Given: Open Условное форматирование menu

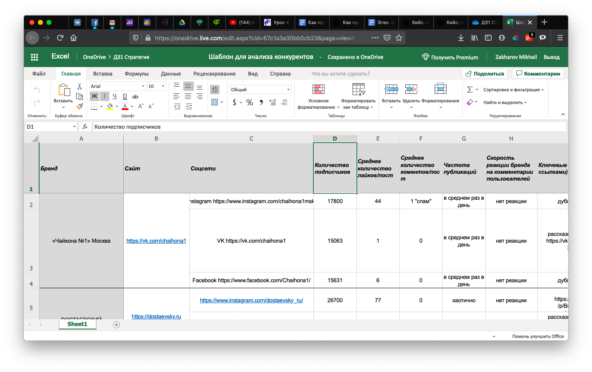Looking at the screenshot, I should (x=318, y=96).
